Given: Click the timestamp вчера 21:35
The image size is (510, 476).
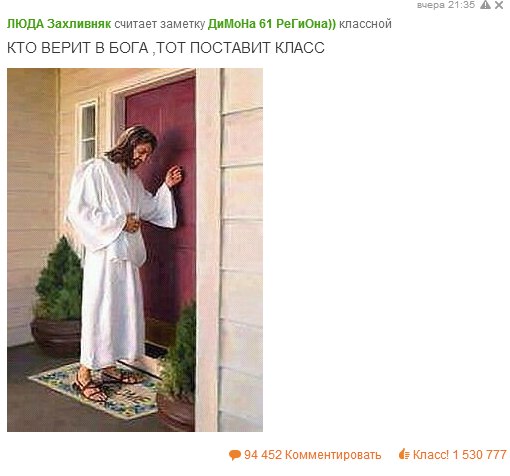Looking at the screenshot, I should (446, 5).
